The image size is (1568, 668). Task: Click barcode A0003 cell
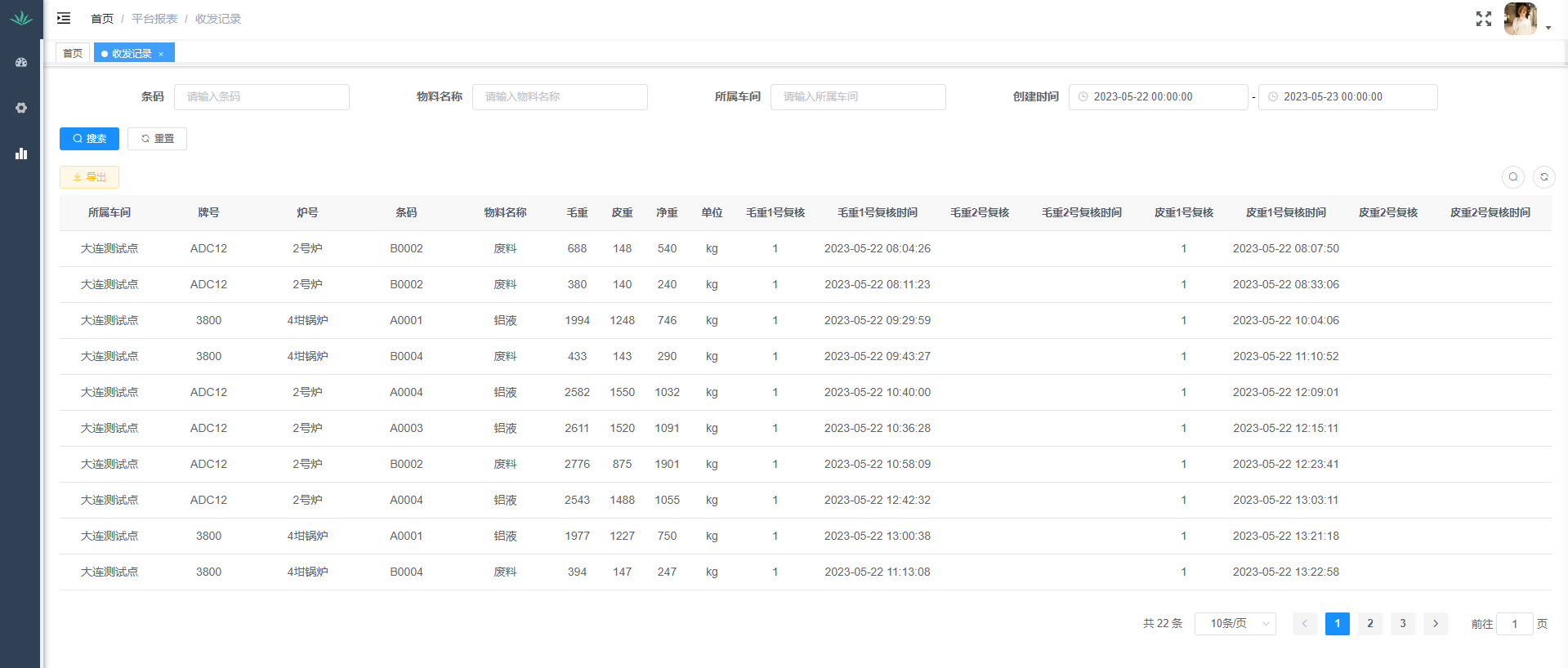pos(406,428)
